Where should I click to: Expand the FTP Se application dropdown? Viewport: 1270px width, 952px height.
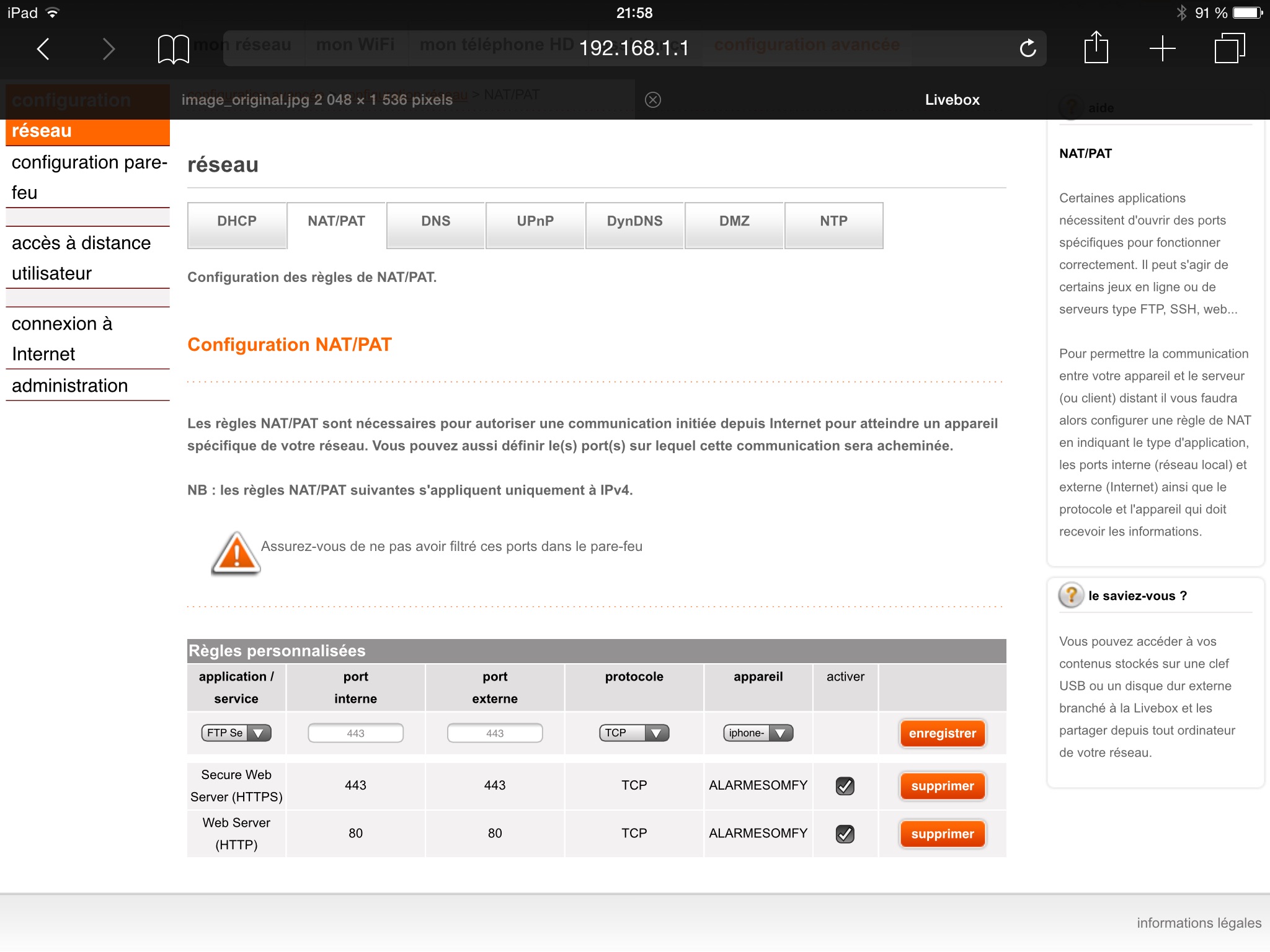[x=236, y=733]
